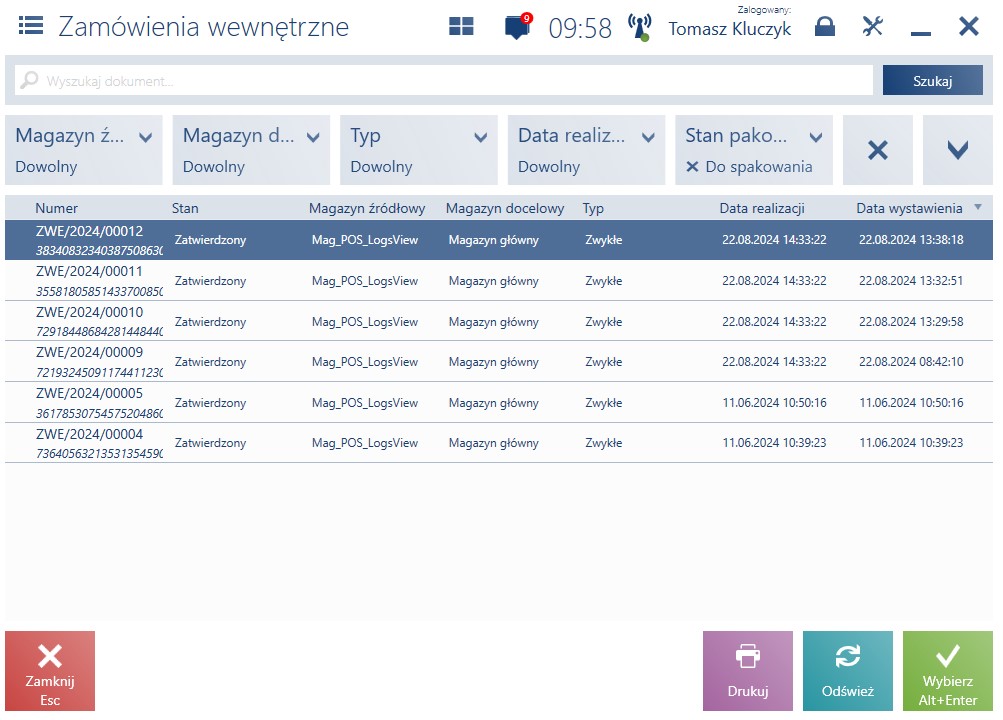Screen dimensions: 1003x720
Task: Expand the Data realizacji filter dropdown
Action: [587, 150]
